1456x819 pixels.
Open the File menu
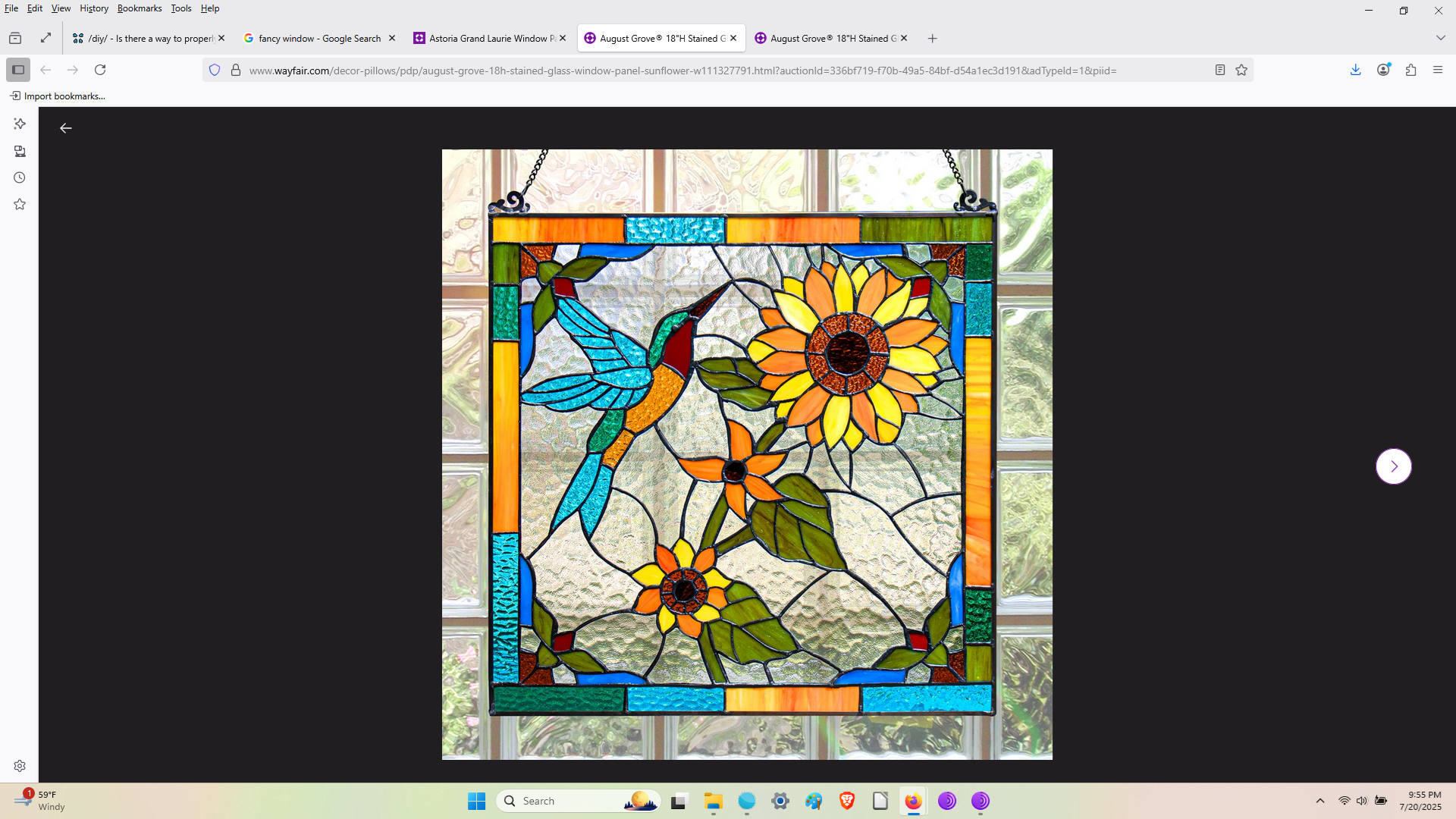pos(11,8)
